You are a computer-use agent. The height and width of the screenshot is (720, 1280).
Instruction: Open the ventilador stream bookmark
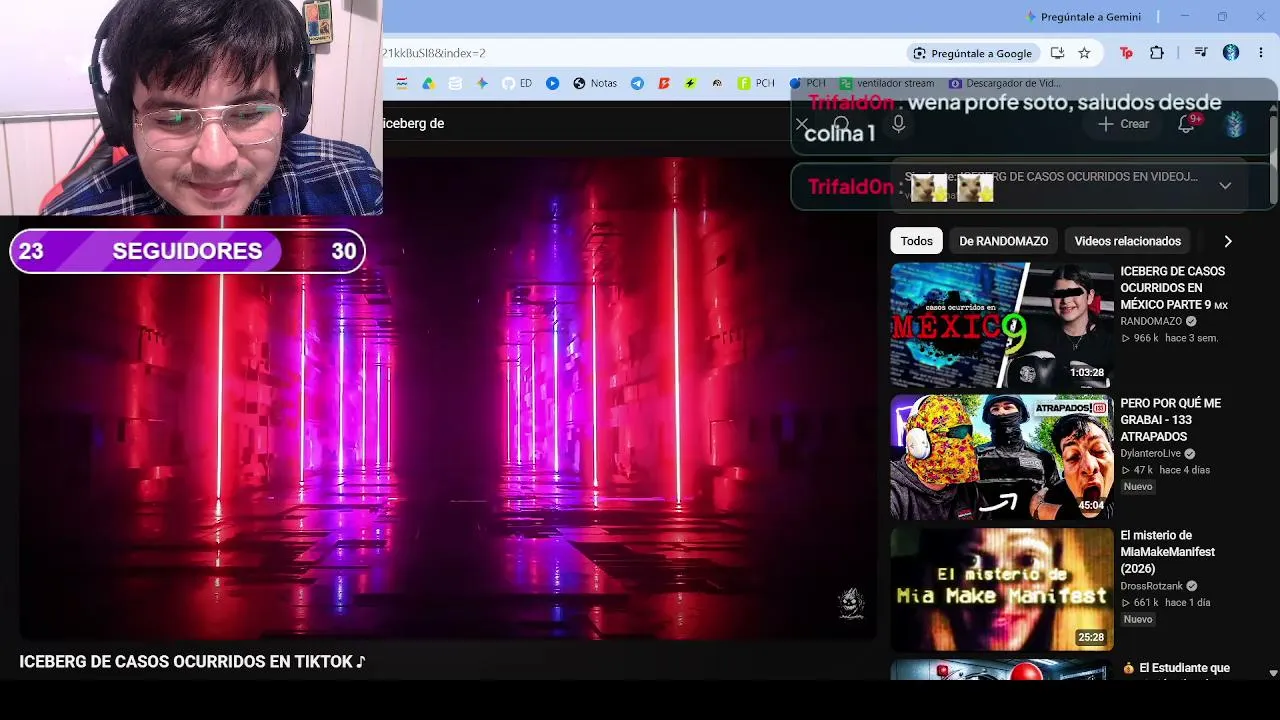click(x=887, y=84)
